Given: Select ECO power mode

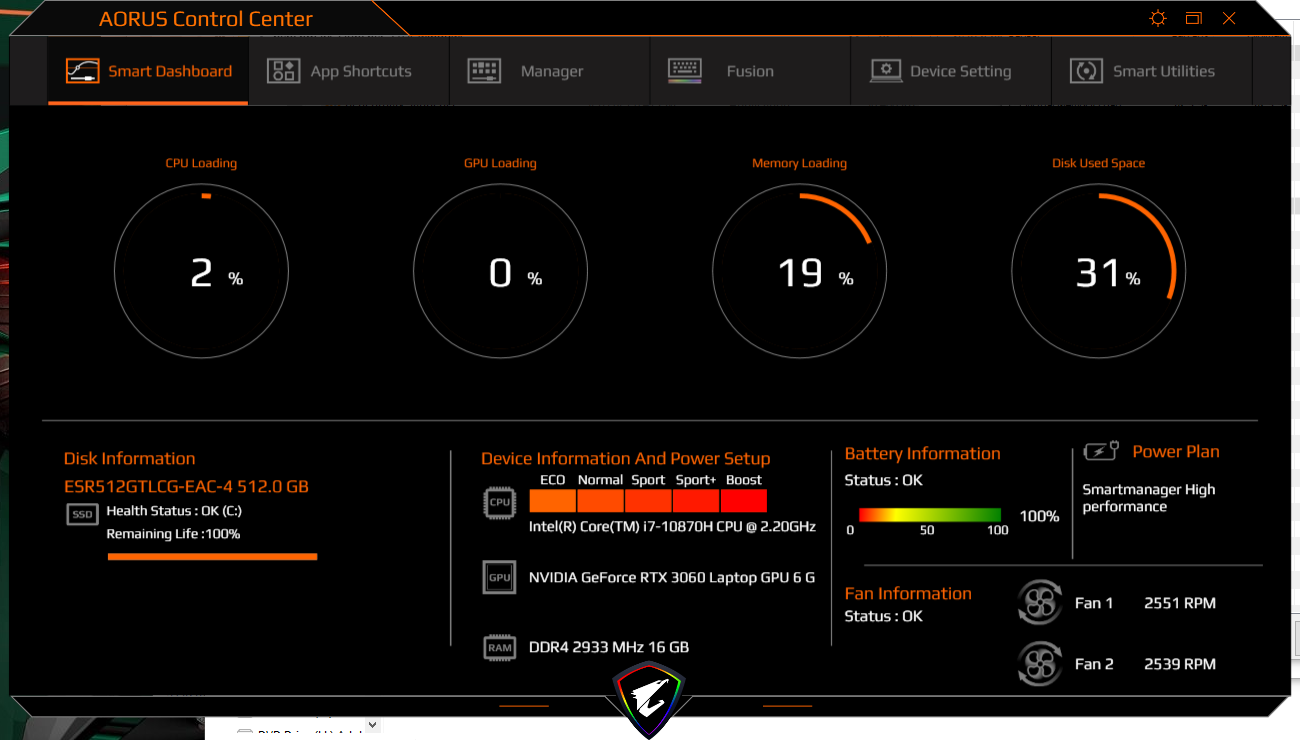Looking at the screenshot, I should point(552,501).
